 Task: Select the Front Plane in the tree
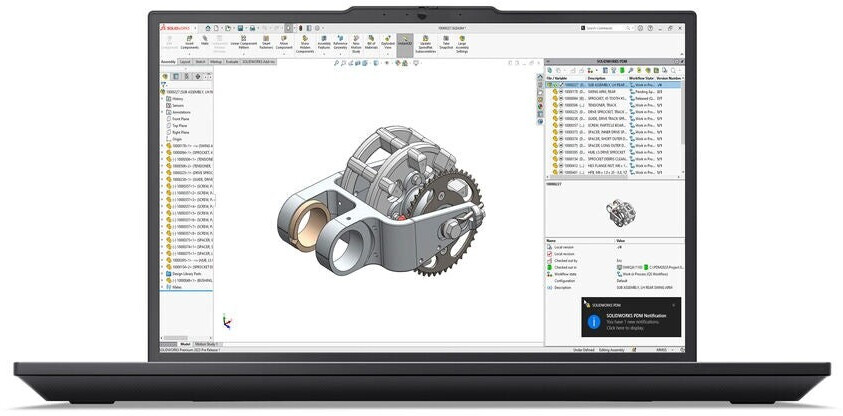182,119
